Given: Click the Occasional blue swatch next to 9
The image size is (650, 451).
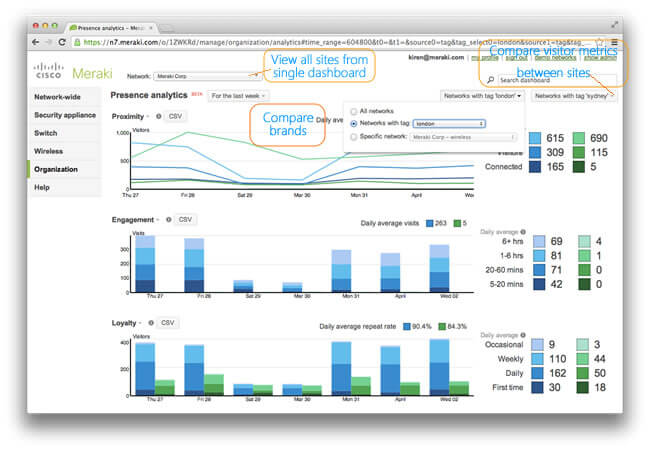Looking at the screenshot, I should point(537,344).
